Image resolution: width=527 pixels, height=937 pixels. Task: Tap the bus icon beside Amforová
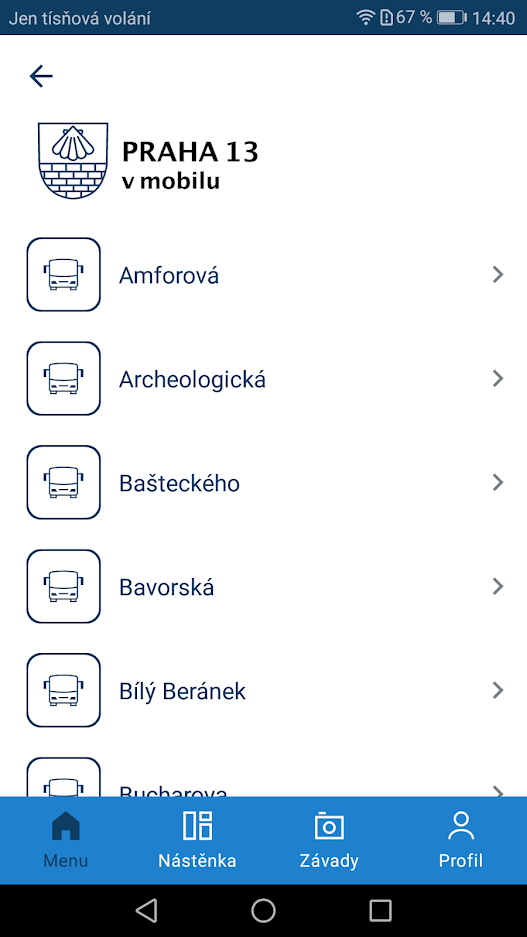[63, 274]
